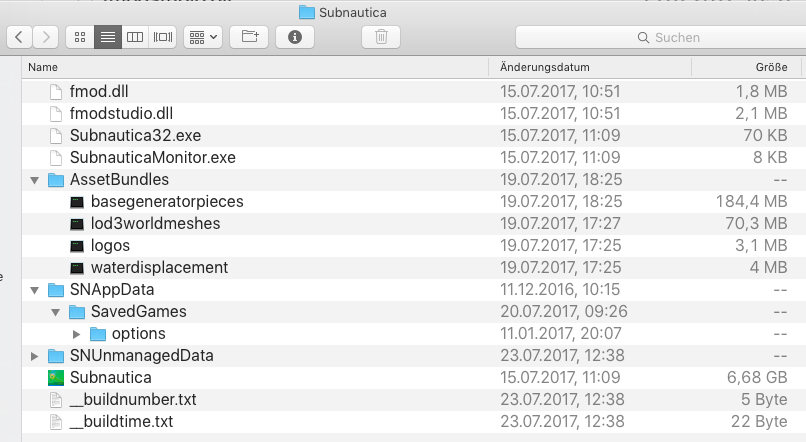Go back with the left arrow button
The image size is (806, 442).
[x=20, y=37]
